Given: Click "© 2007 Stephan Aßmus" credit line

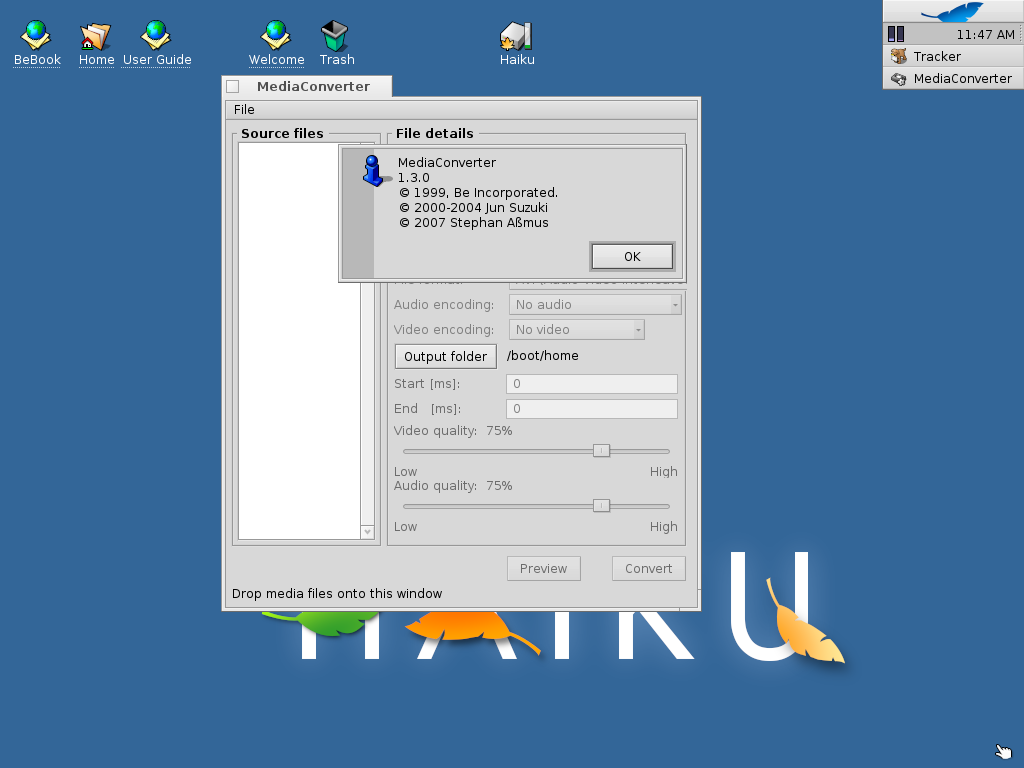Looking at the screenshot, I should pyautogui.click(x=473, y=223).
